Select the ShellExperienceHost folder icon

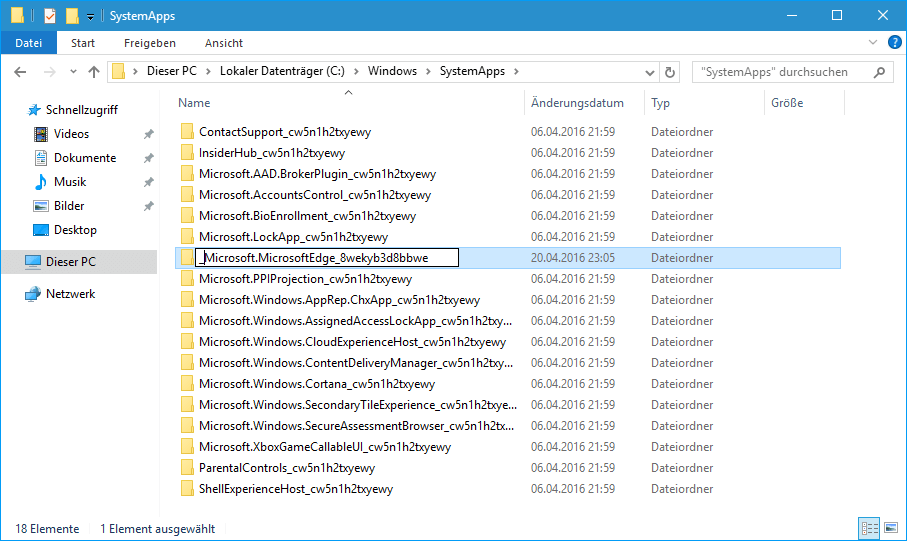(x=187, y=489)
